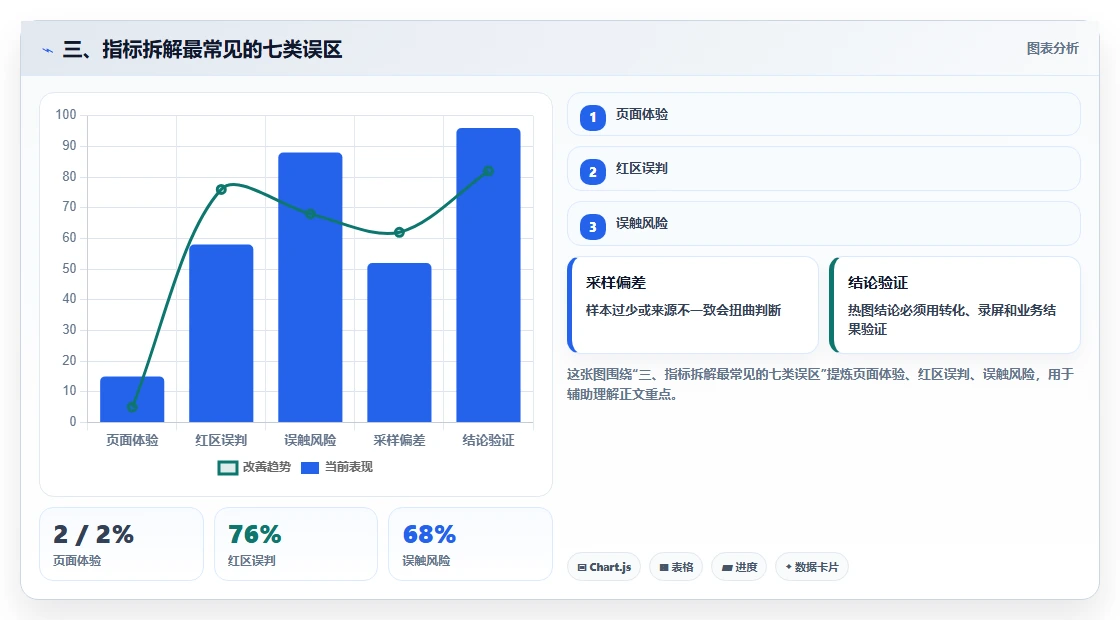
Task: Click the 当前表现 legend label
Action: [x=349, y=467]
